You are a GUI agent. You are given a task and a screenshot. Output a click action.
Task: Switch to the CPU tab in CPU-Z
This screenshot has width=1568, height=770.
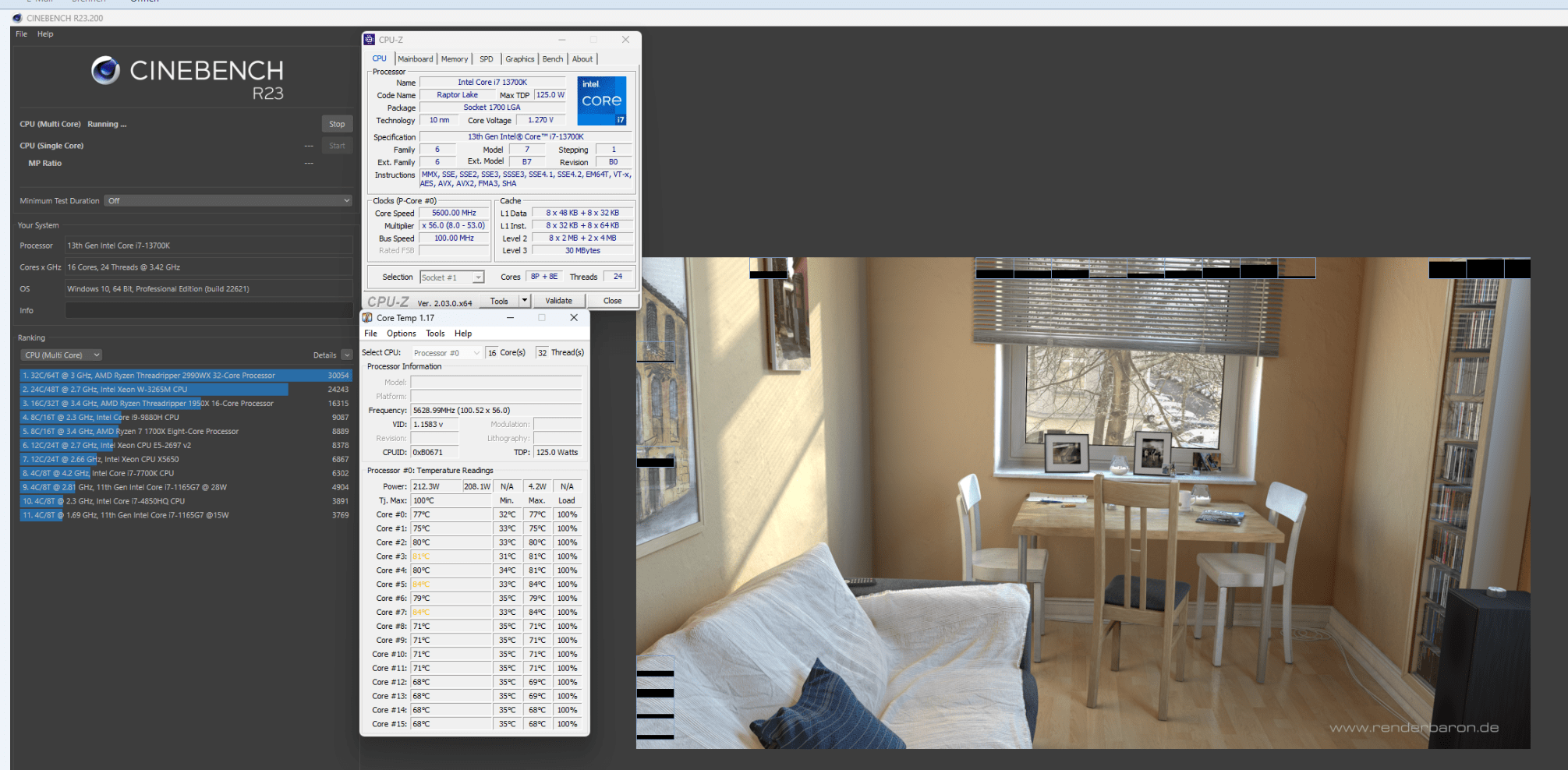pyautogui.click(x=380, y=58)
